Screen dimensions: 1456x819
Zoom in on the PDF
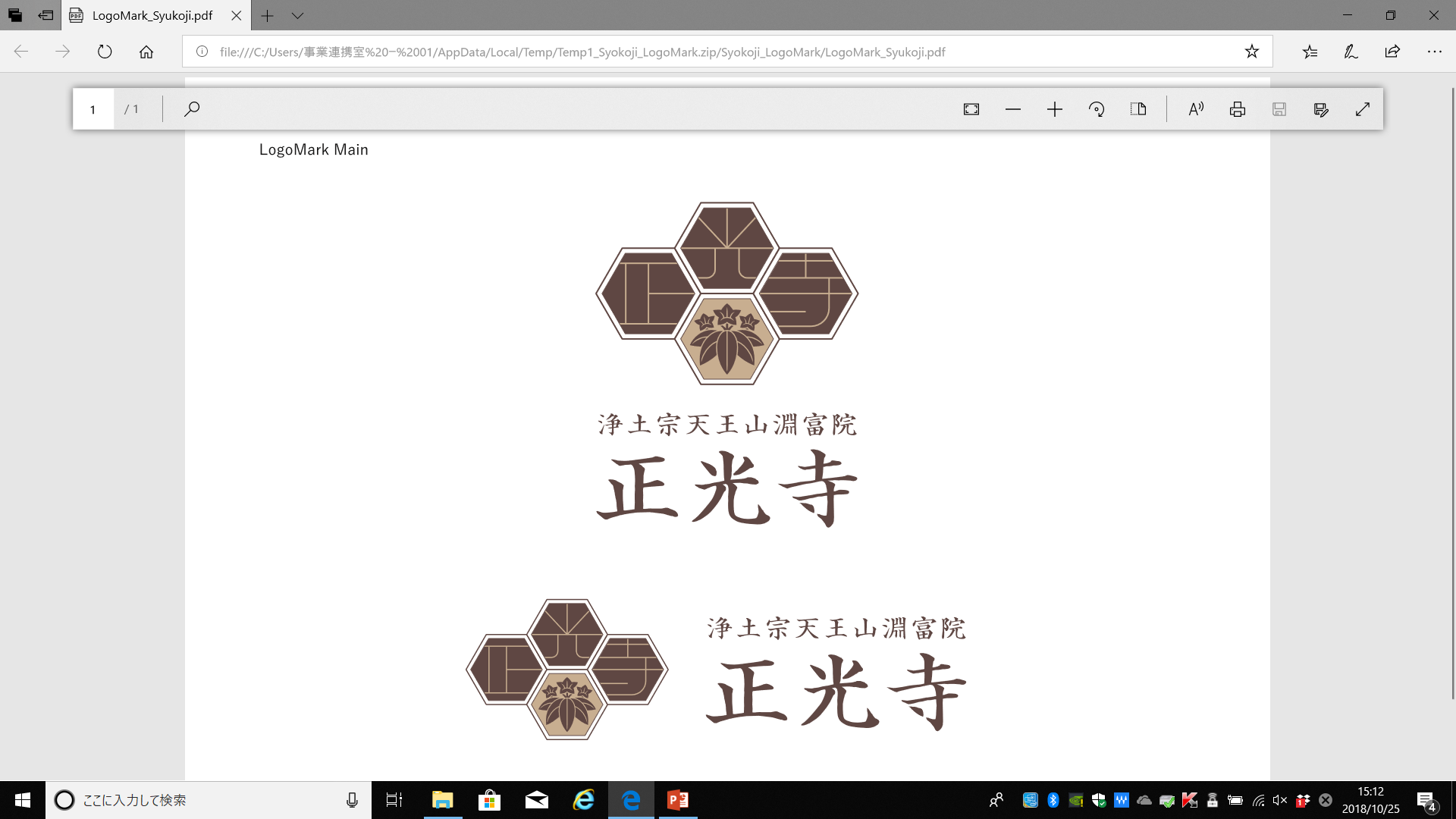tap(1055, 109)
